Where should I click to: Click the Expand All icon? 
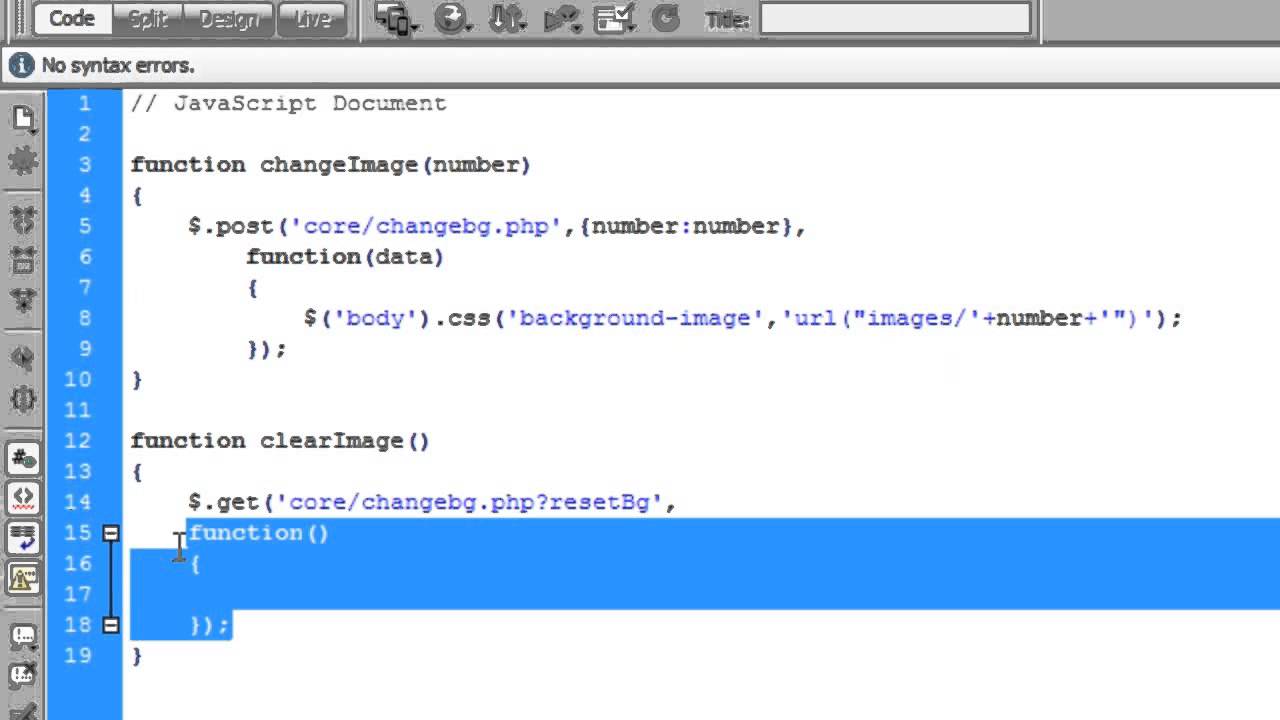click(23, 300)
